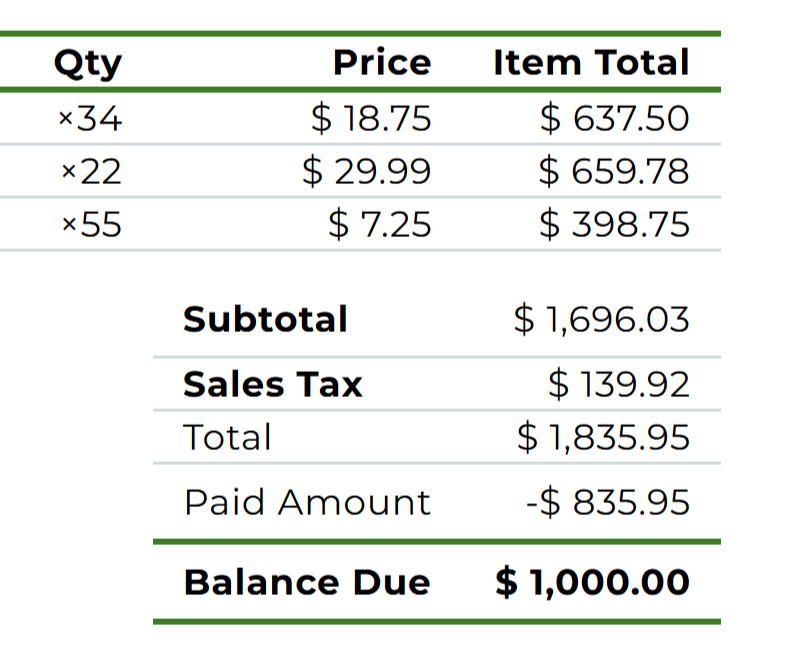Select the Paid Amount label
This screenshot has width=787, height=650.
click(307, 502)
